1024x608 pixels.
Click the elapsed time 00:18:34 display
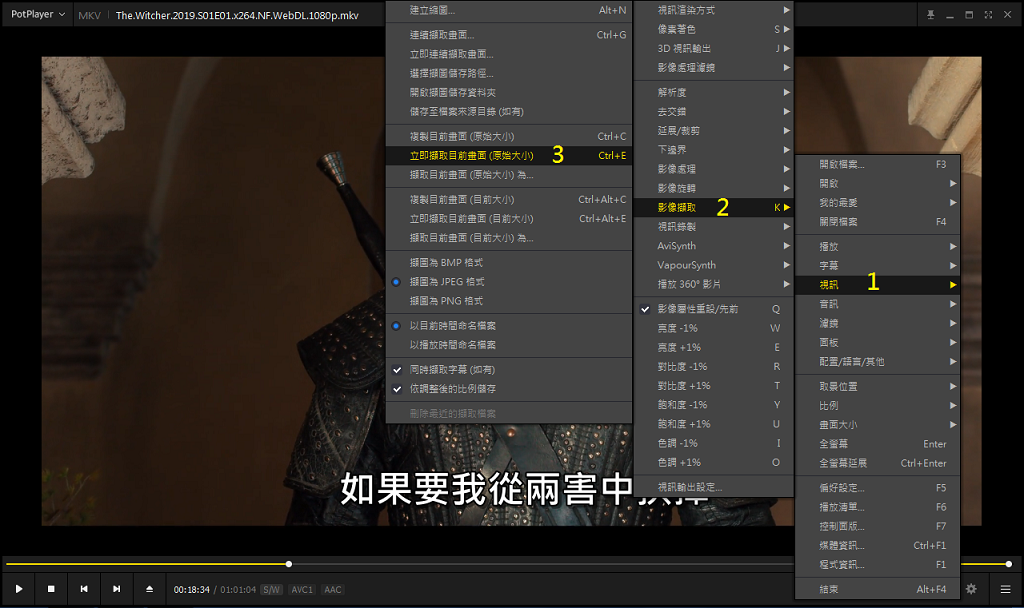click(191, 590)
